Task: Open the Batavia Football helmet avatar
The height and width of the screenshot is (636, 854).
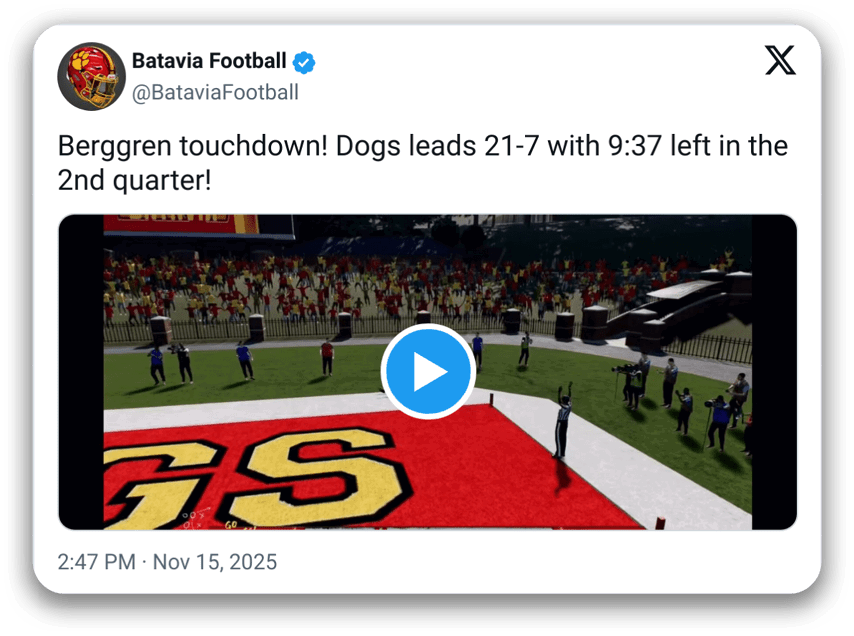Action: 92,76
